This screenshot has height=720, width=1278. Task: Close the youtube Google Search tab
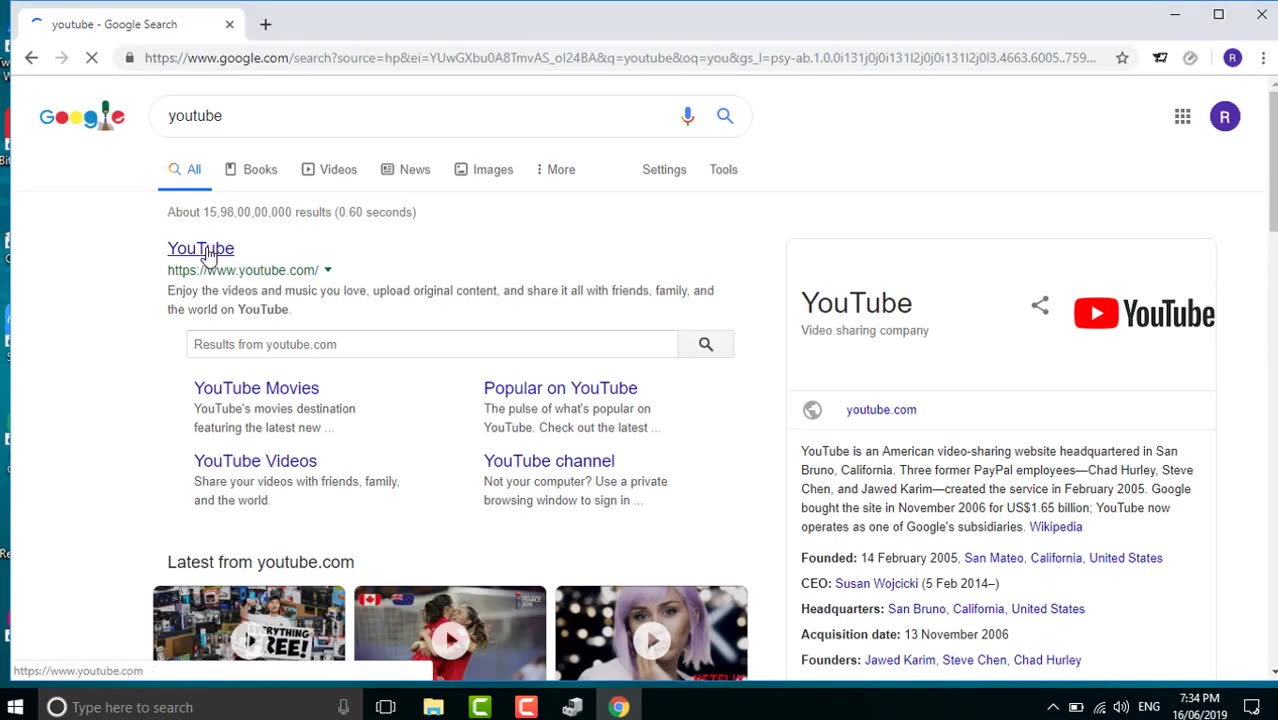tap(230, 24)
